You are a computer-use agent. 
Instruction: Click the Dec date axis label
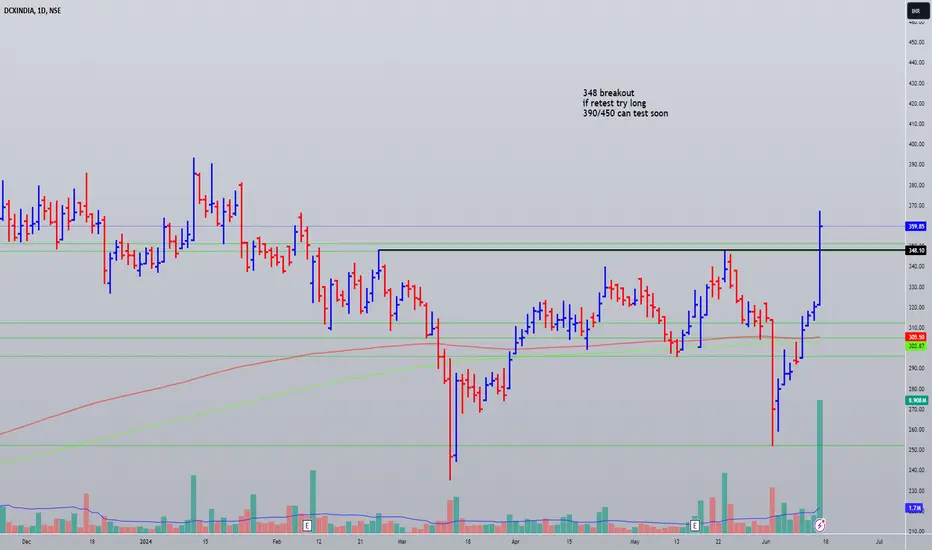coord(26,542)
